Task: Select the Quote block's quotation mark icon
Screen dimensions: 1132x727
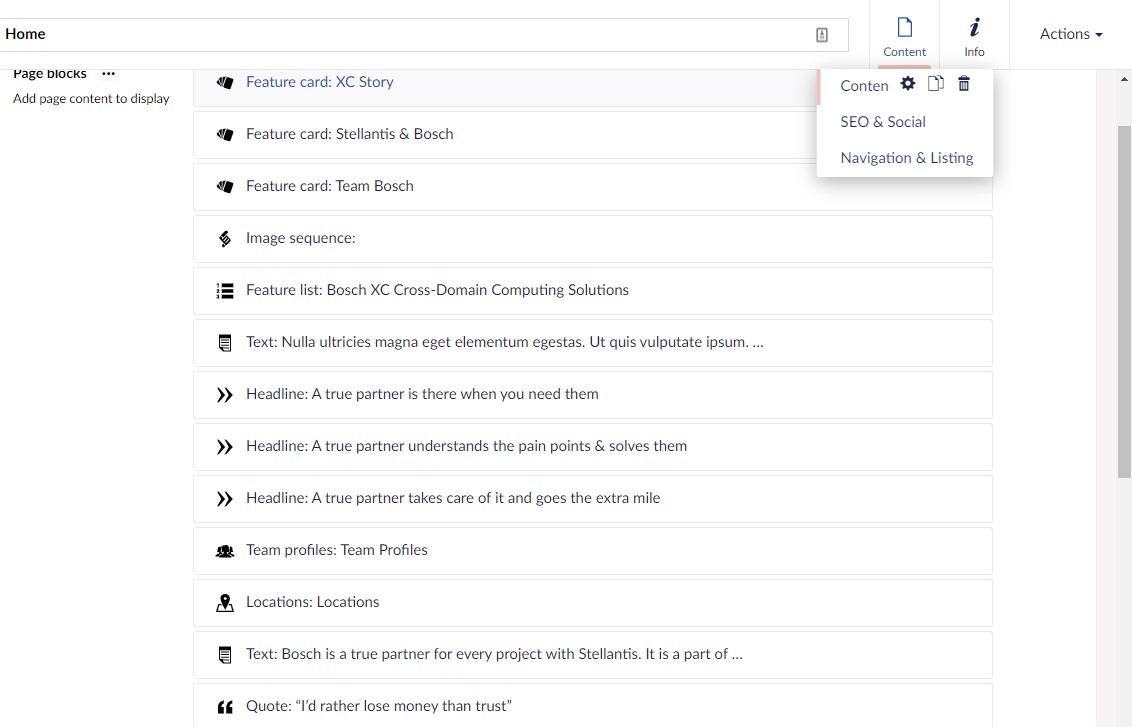Action: pyautogui.click(x=225, y=706)
